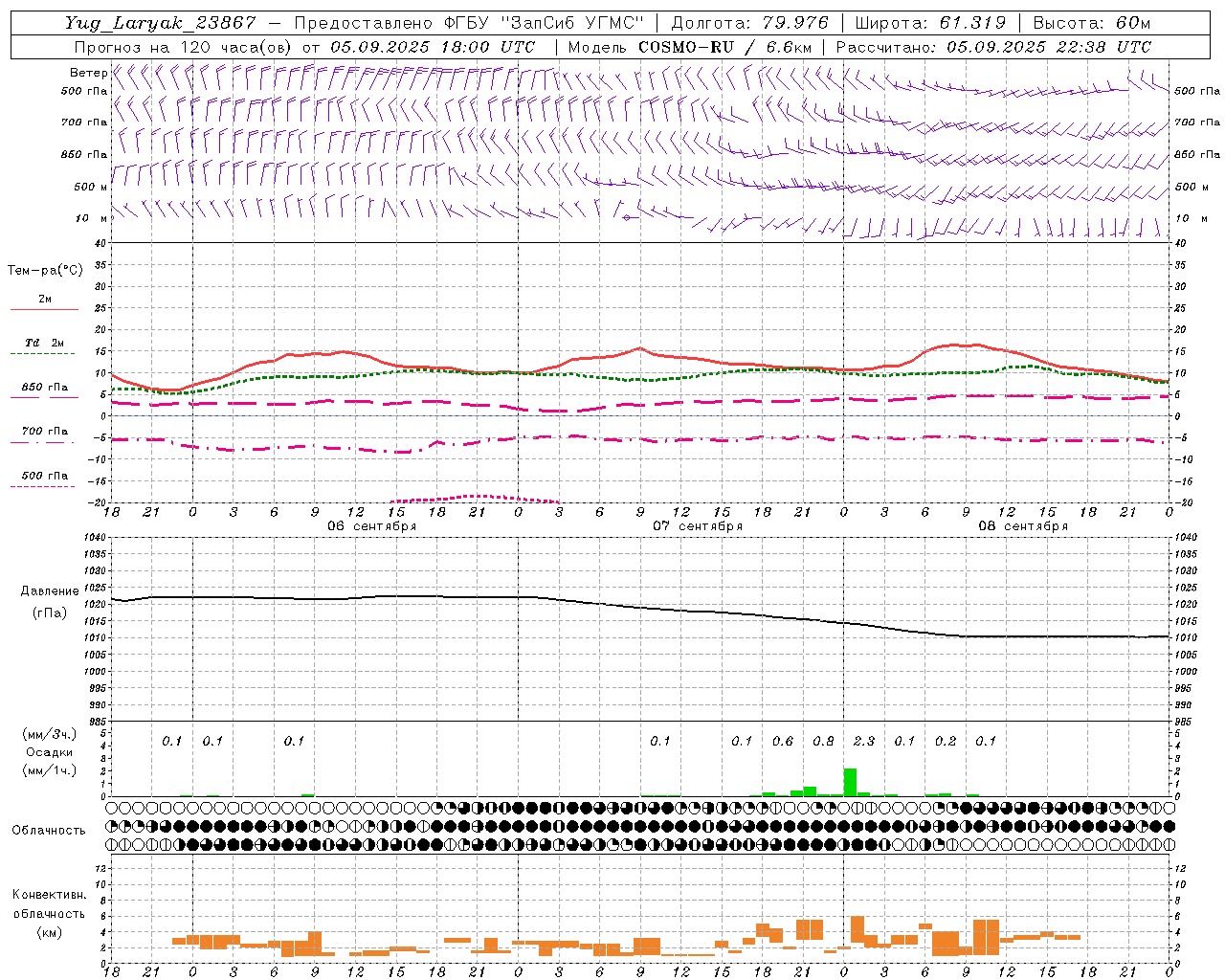The image size is (1225, 980).
Task: Click the 'Td 2м' dew point legend entry
Action: (x=44, y=343)
